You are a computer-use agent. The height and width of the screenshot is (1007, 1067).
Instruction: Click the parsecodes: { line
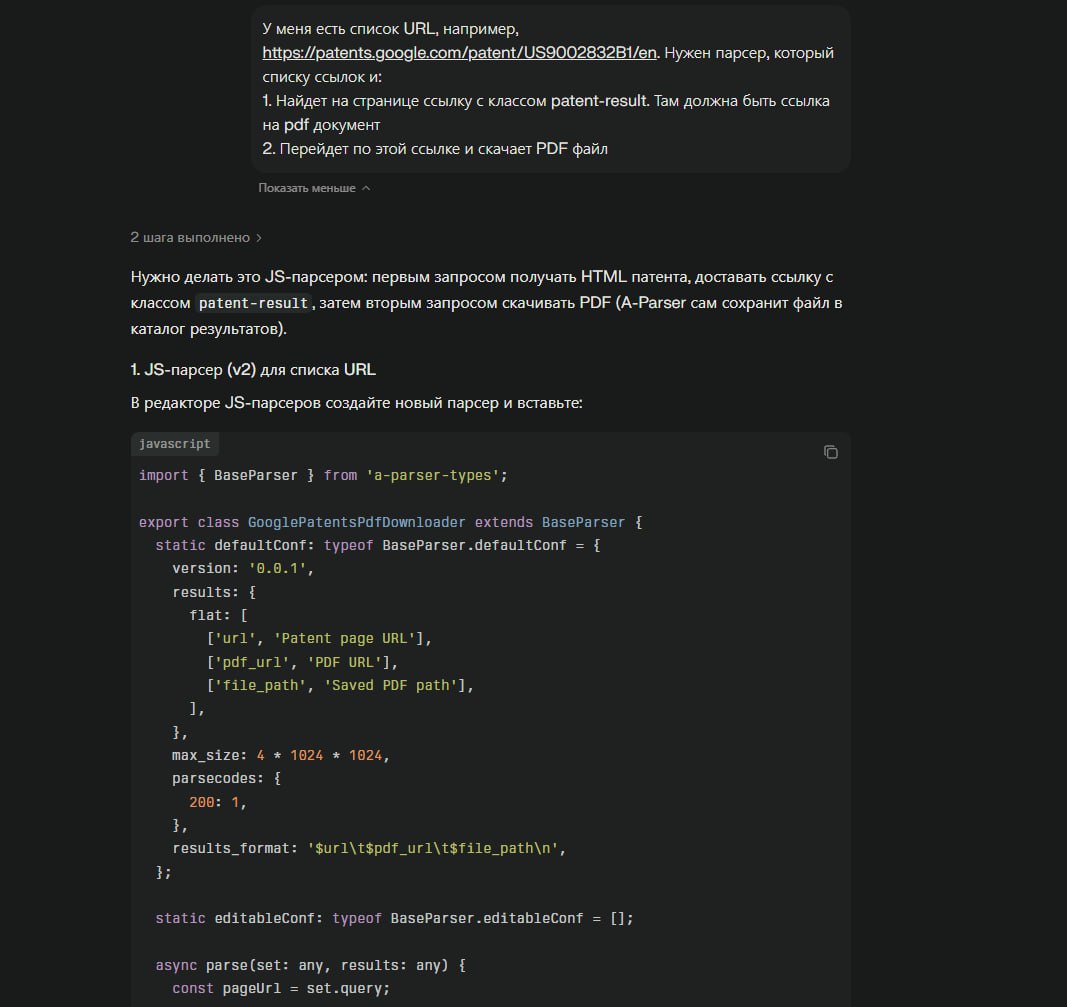[227, 778]
